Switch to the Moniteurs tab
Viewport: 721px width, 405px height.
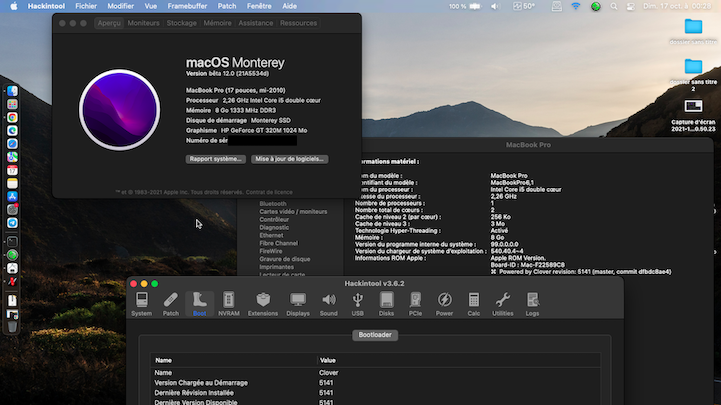coord(143,23)
